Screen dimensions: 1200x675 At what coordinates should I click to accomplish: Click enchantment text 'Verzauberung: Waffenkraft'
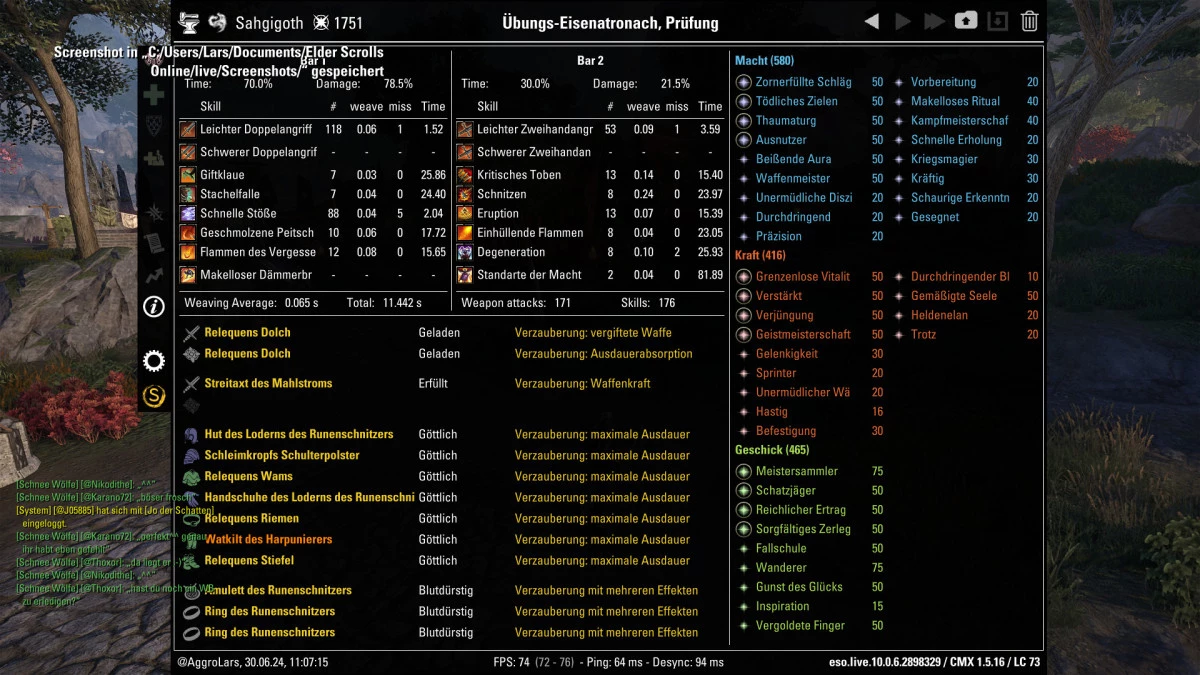[581, 384]
